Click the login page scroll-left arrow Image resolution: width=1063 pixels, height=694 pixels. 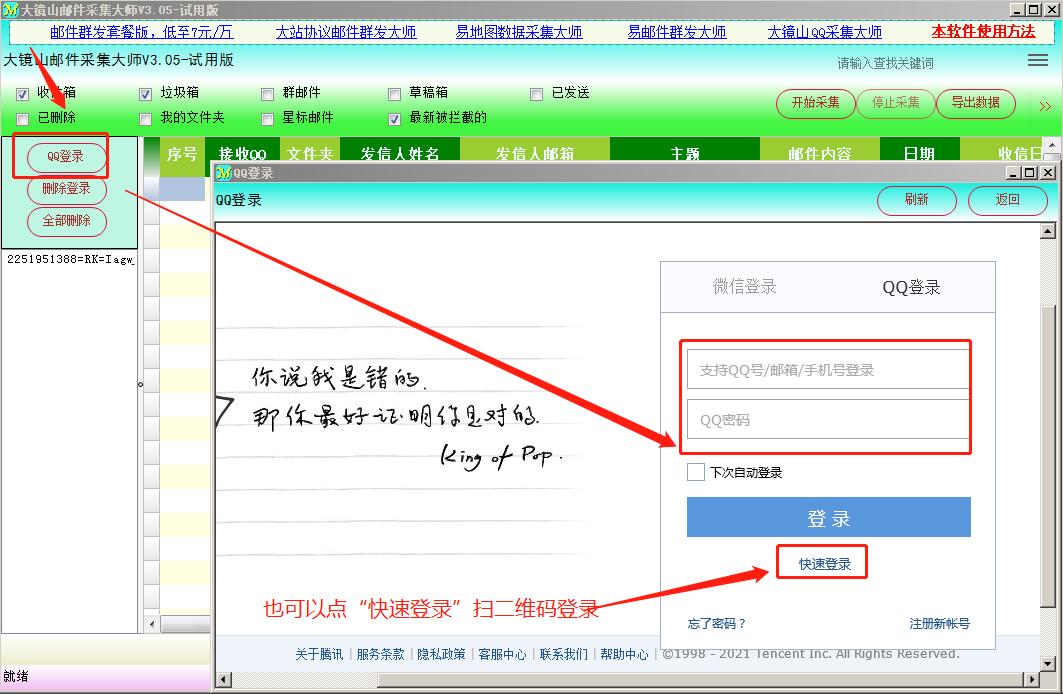click(224, 679)
